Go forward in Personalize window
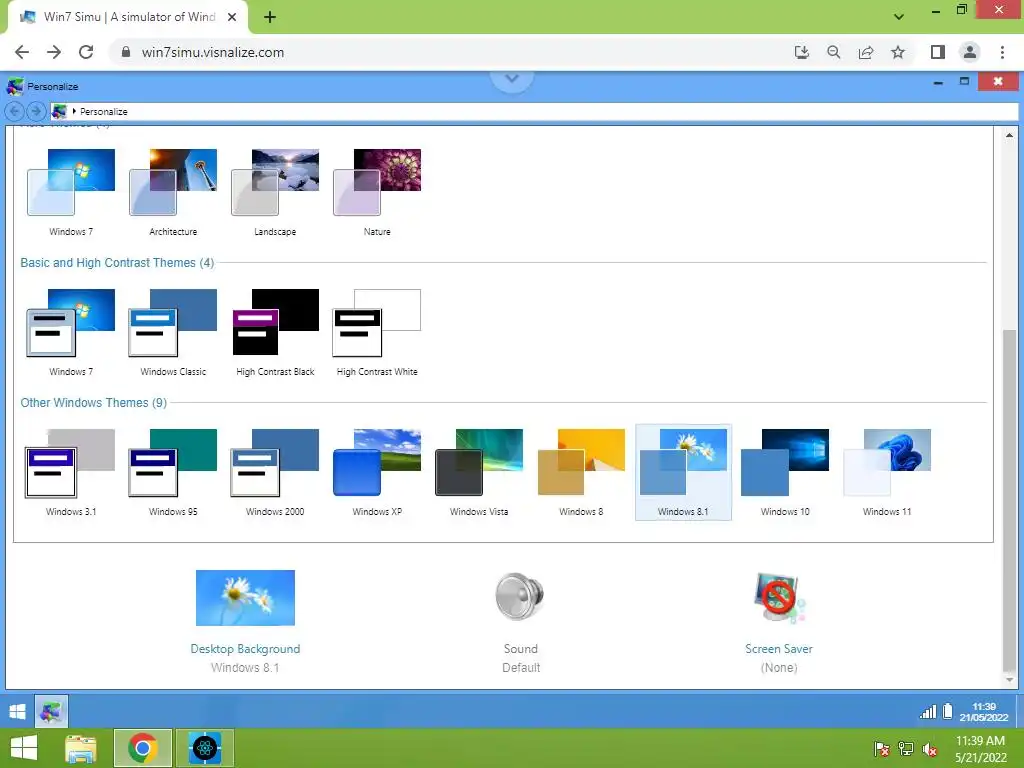This screenshot has height=768, width=1024. tap(37, 112)
